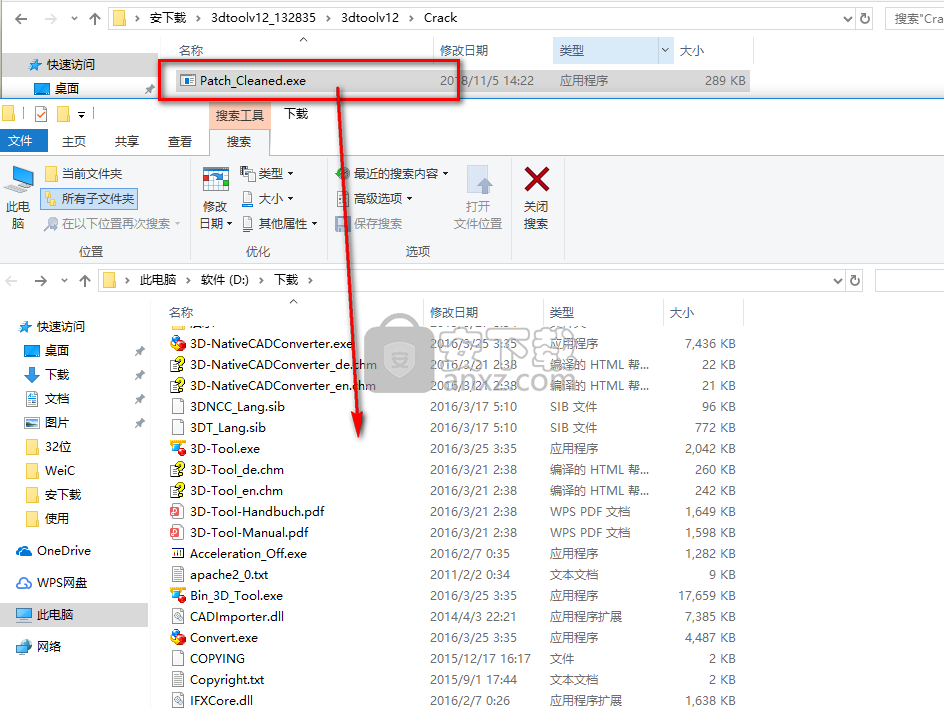Click Type column dropdown arrow in Crack window
The width and height of the screenshot is (944, 709).
(665, 51)
